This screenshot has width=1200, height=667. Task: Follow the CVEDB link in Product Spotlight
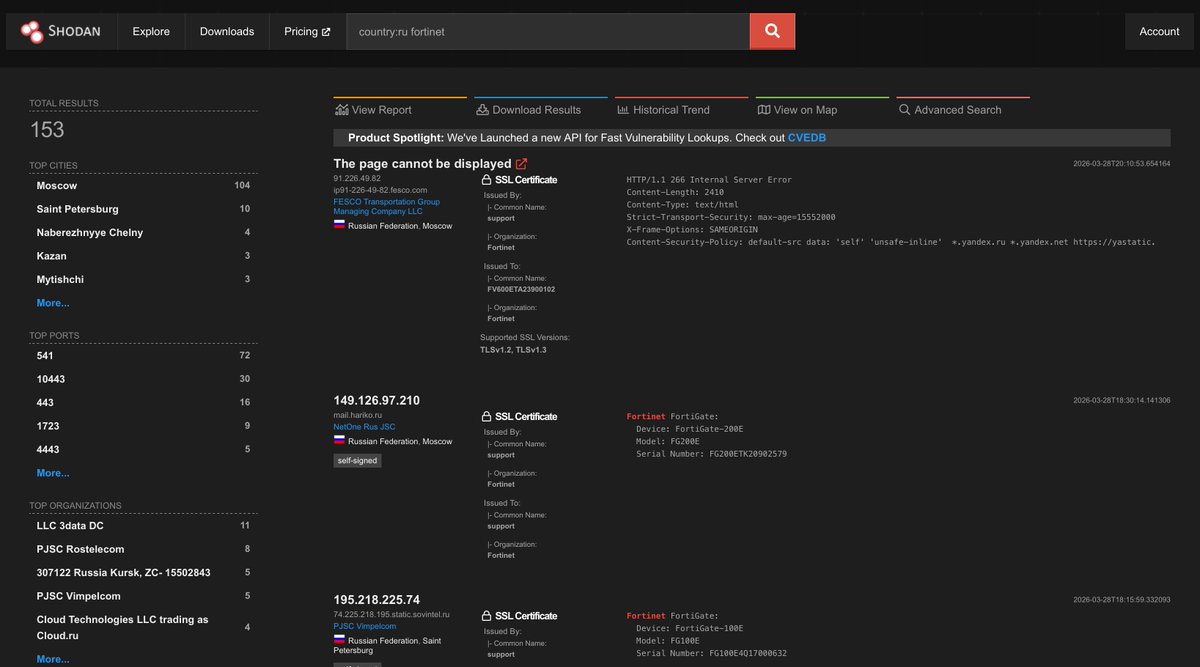(x=807, y=138)
